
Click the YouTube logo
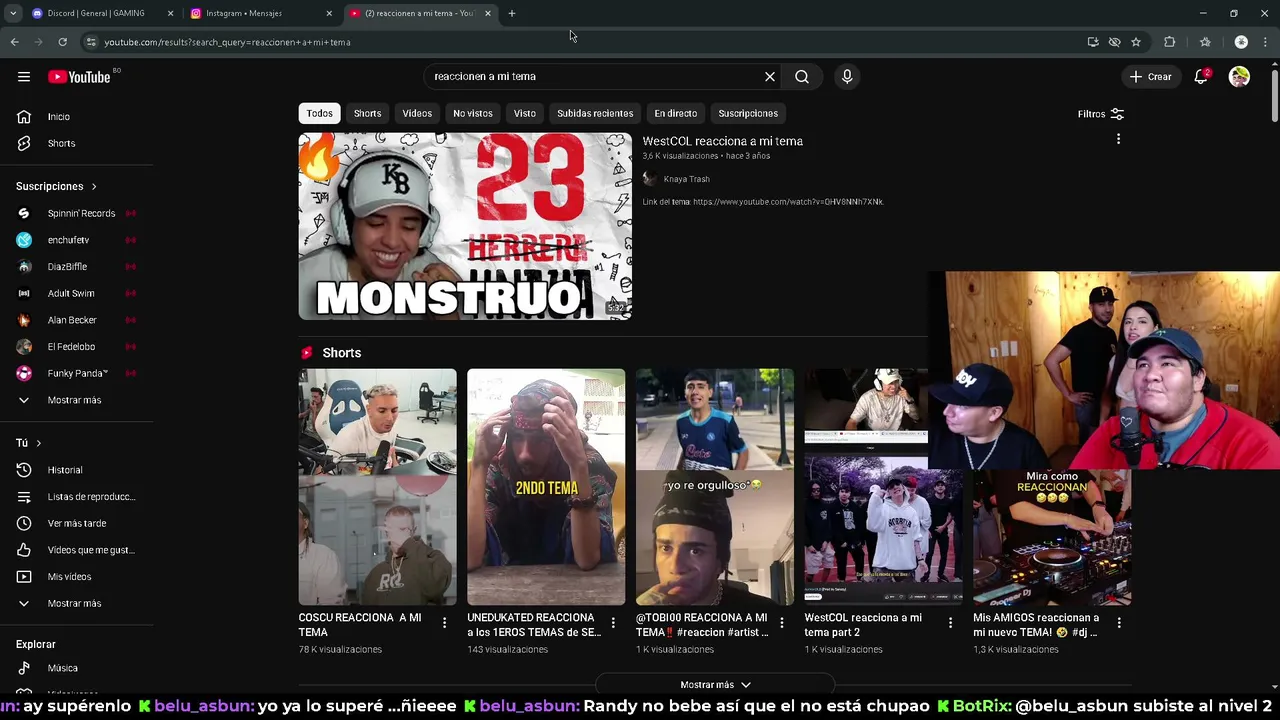point(79,77)
